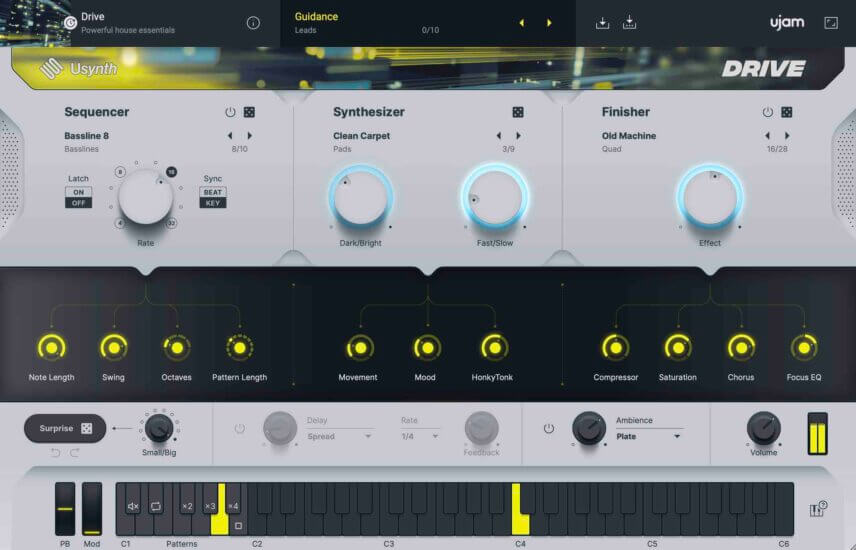
Task: Click the Swing knob
Action: [114, 347]
